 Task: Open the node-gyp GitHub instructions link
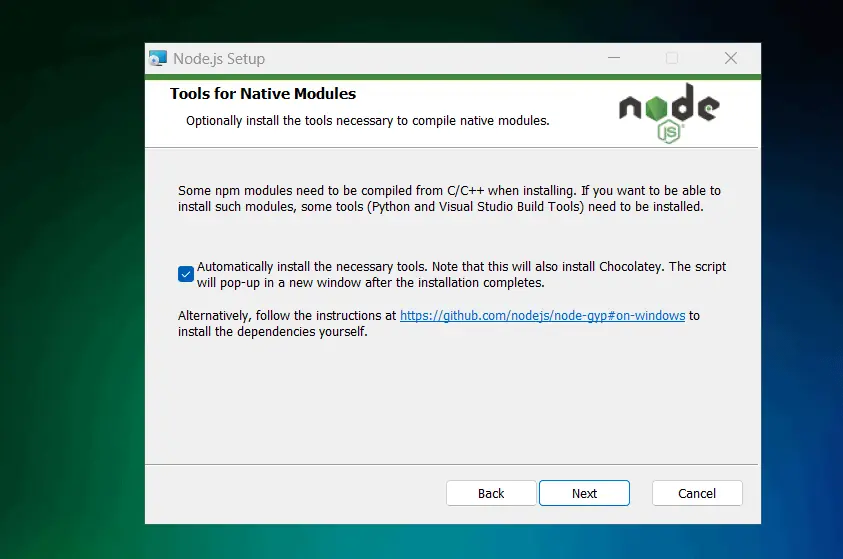coord(542,316)
